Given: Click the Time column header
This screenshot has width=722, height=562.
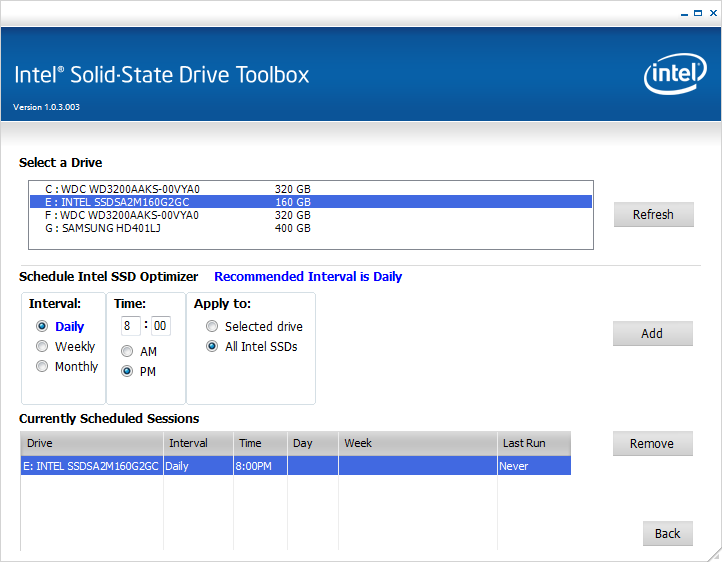Looking at the screenshot, I should (261, 443).
